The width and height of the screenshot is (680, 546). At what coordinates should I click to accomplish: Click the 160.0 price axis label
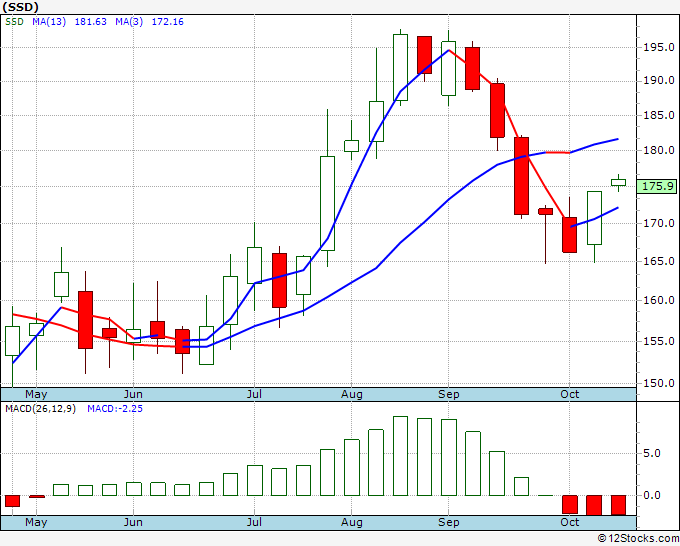(x=658, y=300)
